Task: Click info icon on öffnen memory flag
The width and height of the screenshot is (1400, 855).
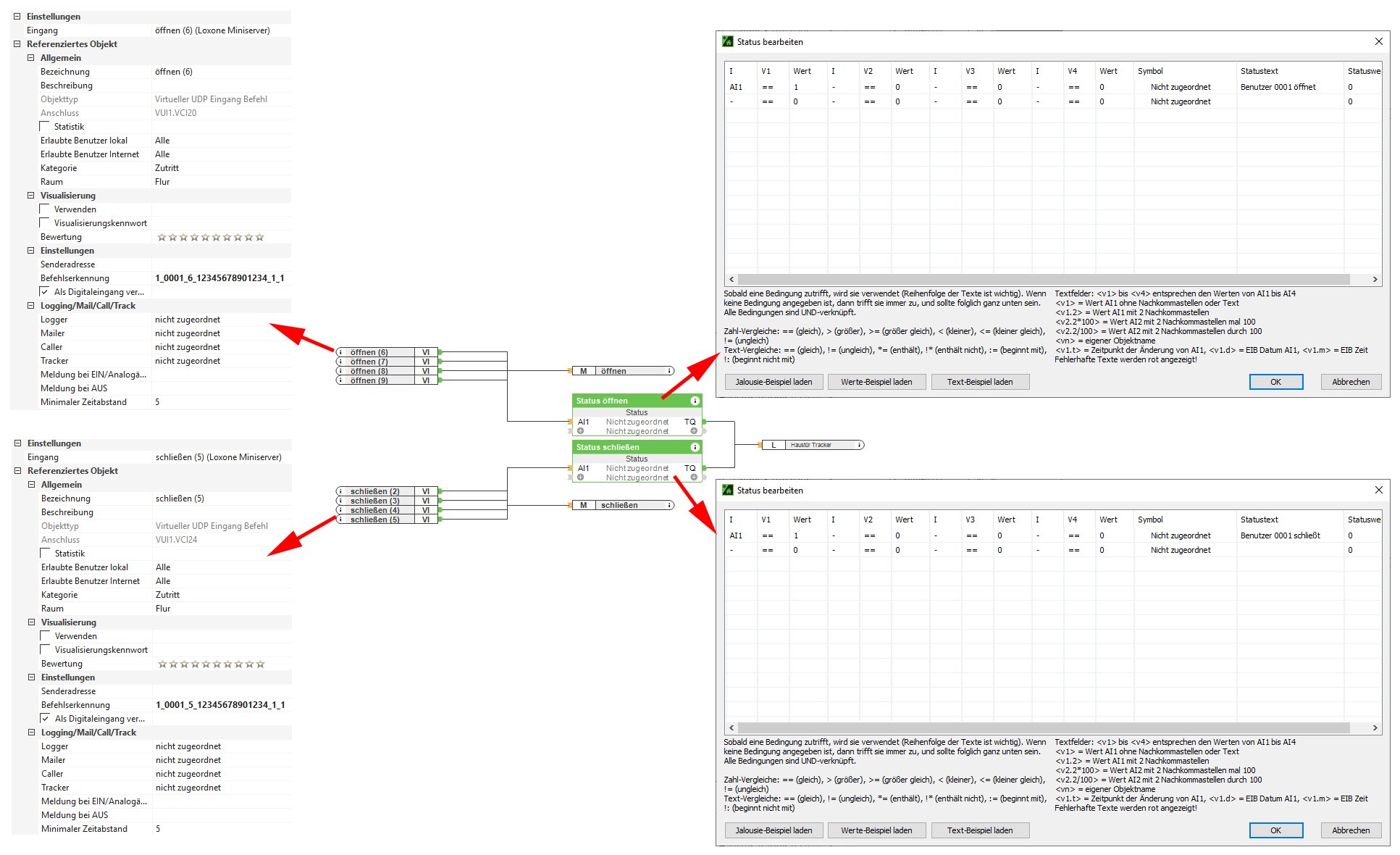Action: 669,371
